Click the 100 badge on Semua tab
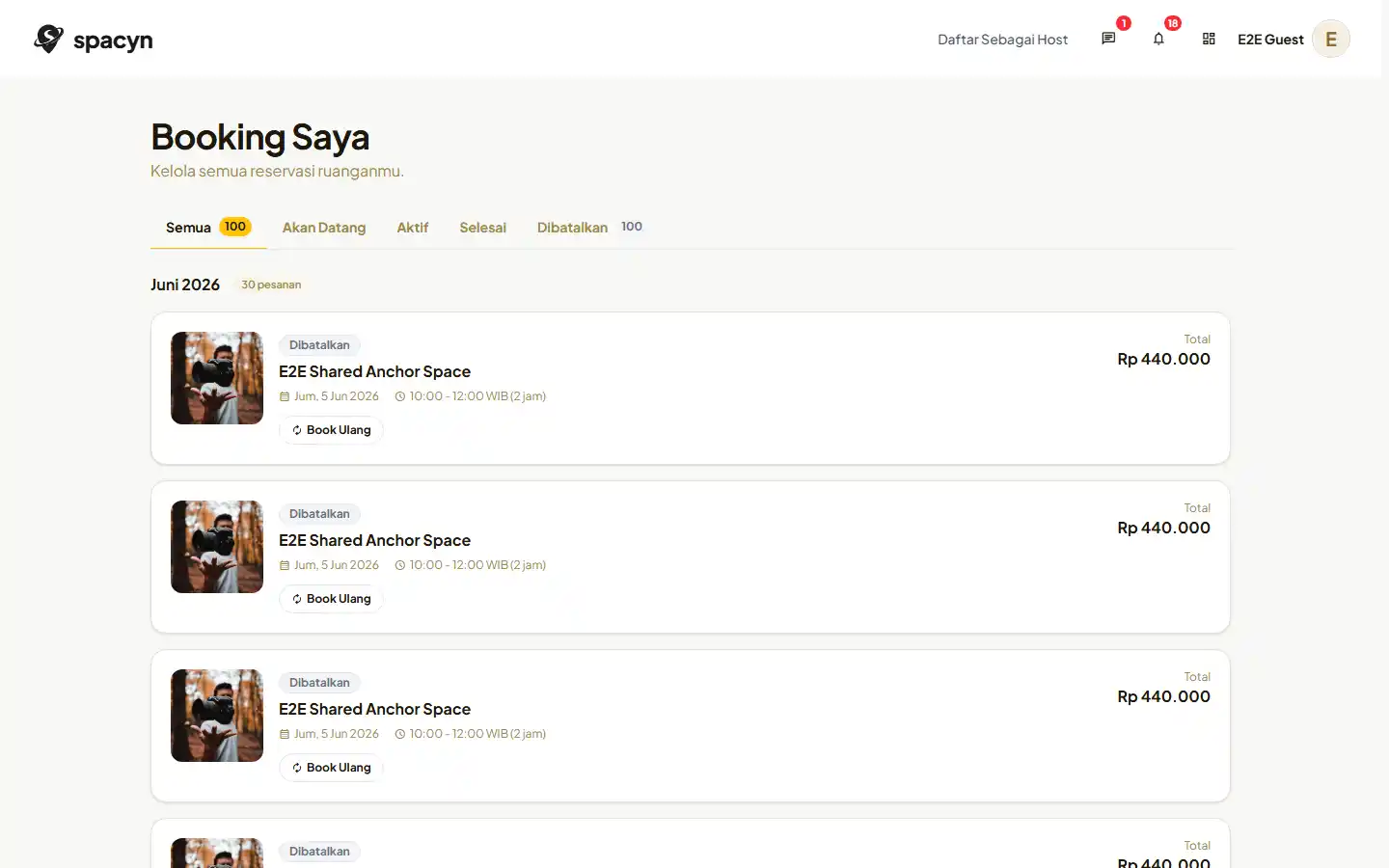This screenshot has height=868, width=1389. point(235,227)
